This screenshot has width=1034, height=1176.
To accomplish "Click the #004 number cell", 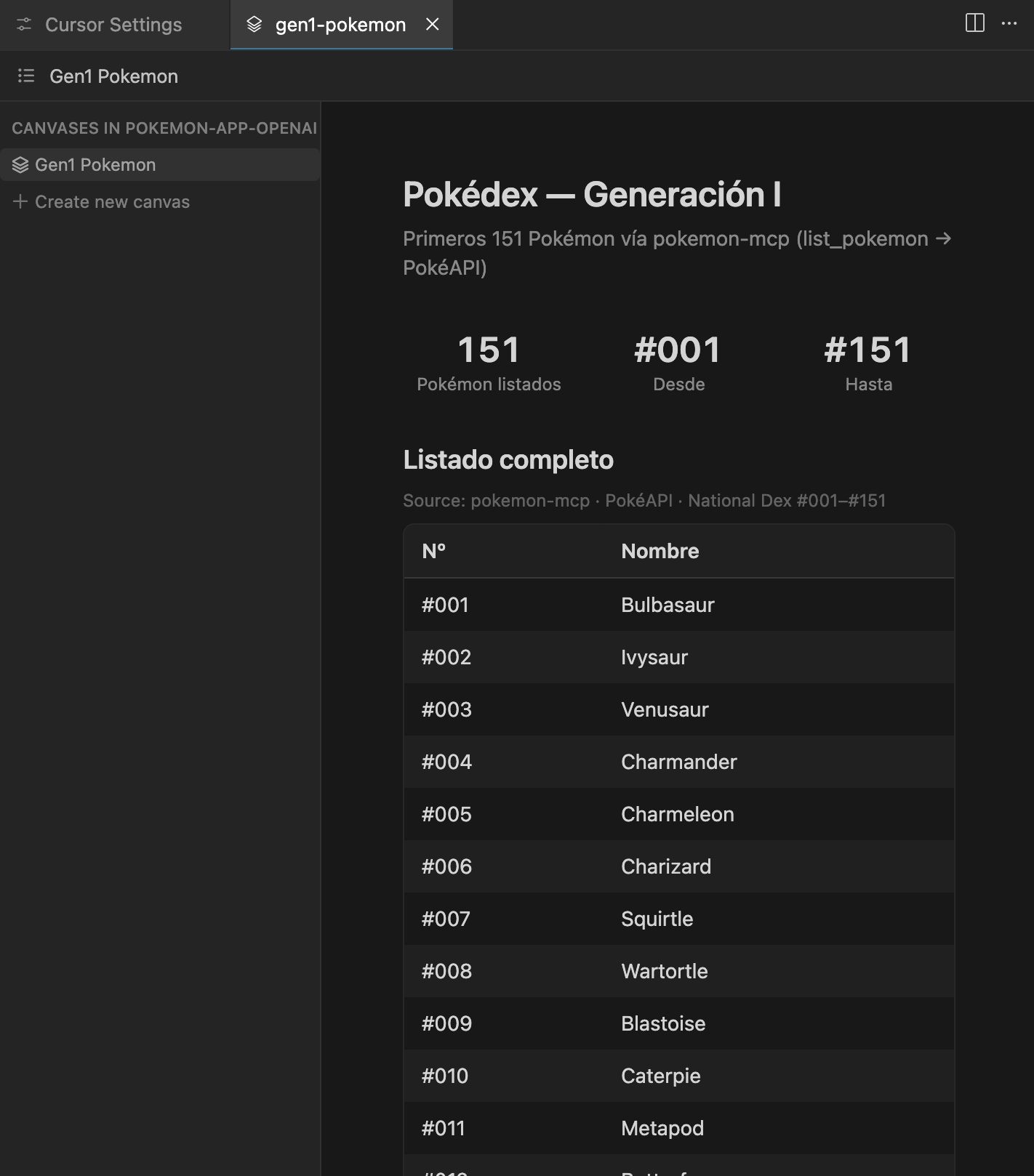I will click(446, 762).
